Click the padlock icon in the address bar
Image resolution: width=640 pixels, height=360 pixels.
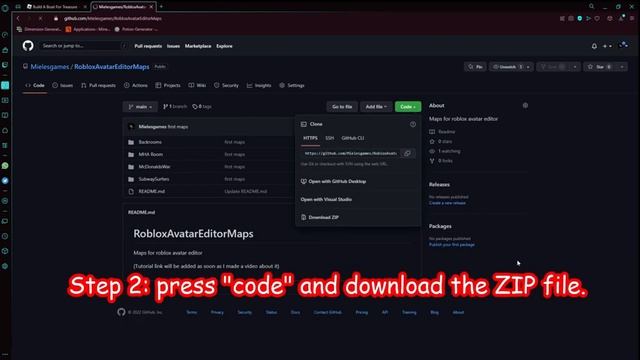[56, 18]
